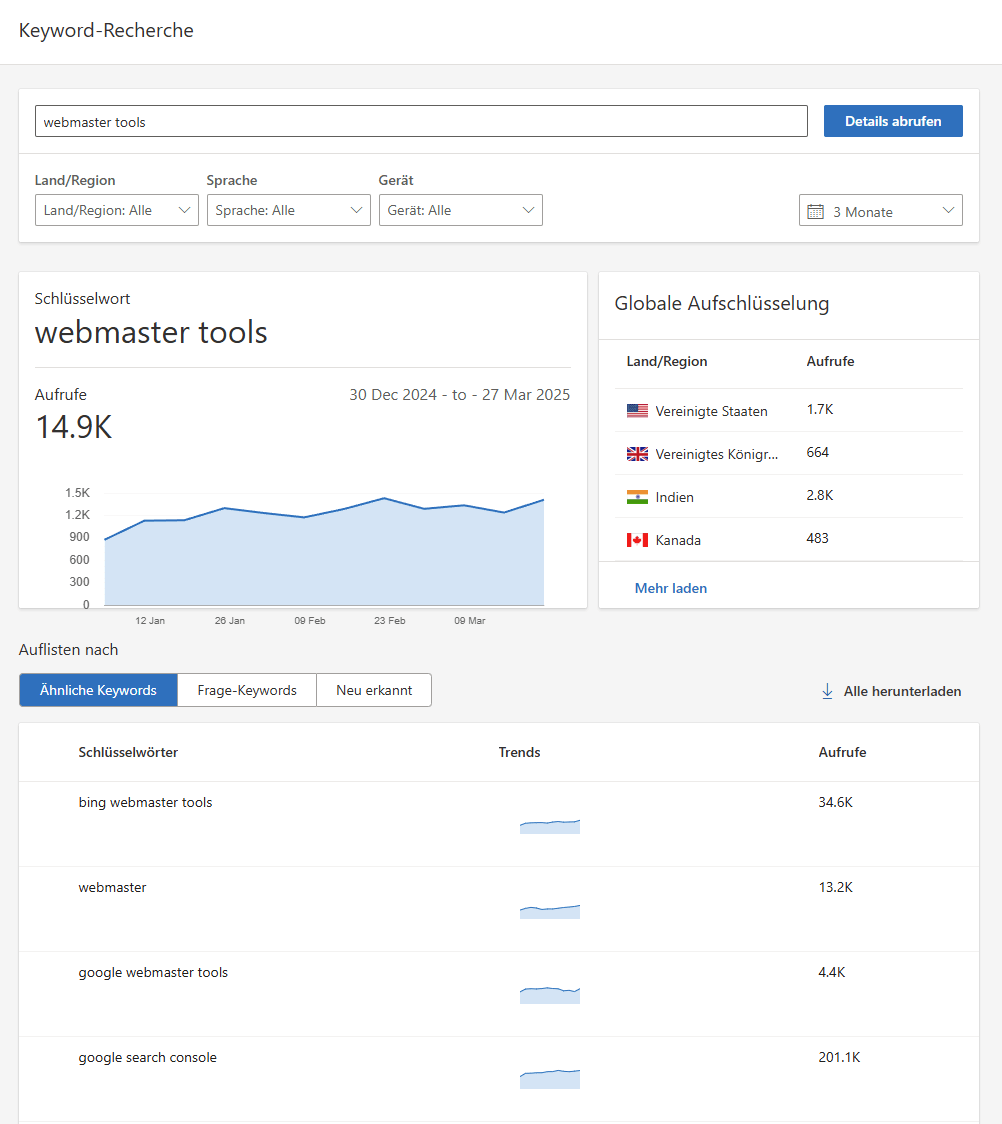This screenshot has width=1002, height=1124.
Task: Click the calendar icon beside 3 Monate
Action: pos(815,211)
